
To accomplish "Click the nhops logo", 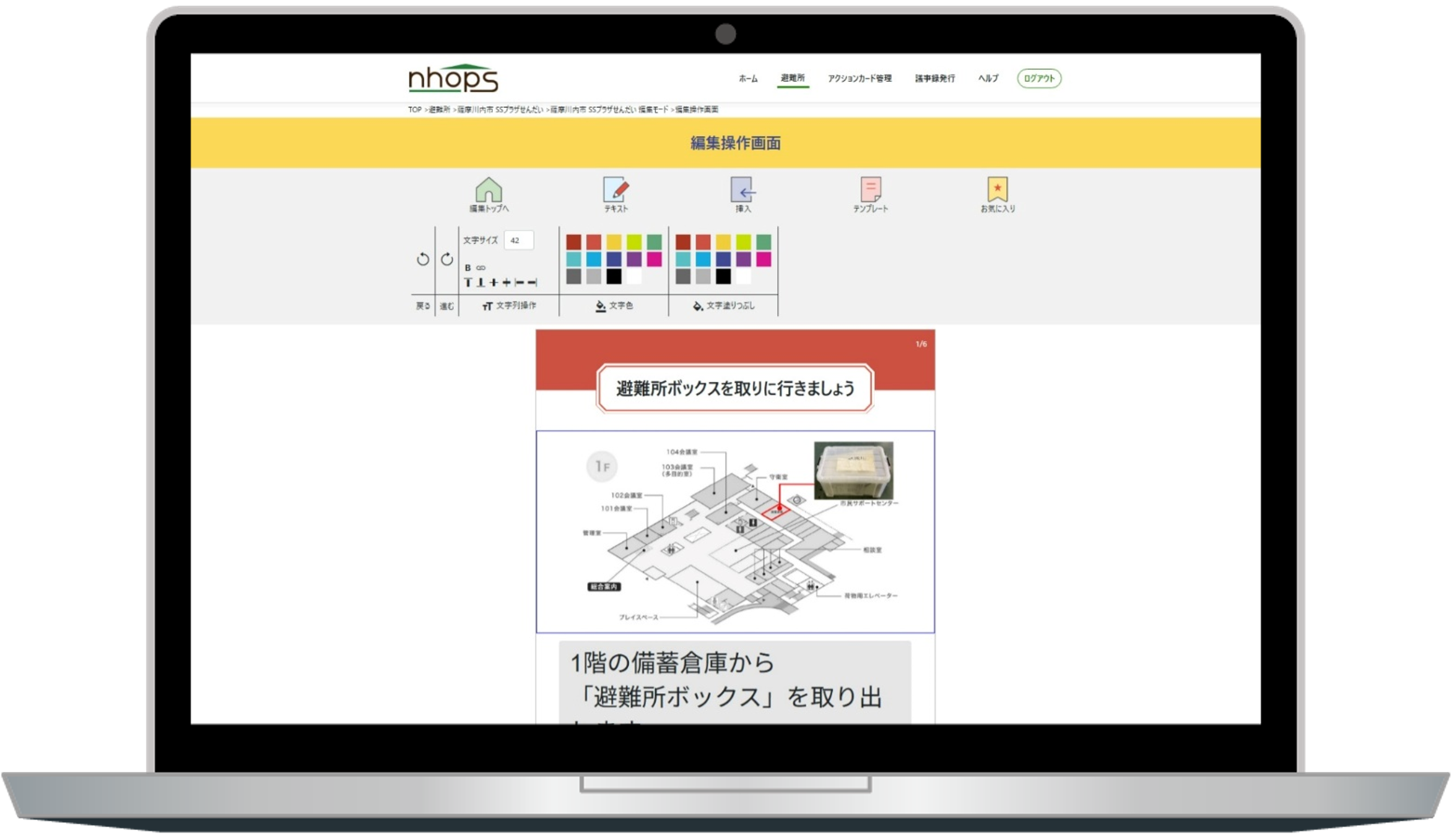I will coord(453,79).
